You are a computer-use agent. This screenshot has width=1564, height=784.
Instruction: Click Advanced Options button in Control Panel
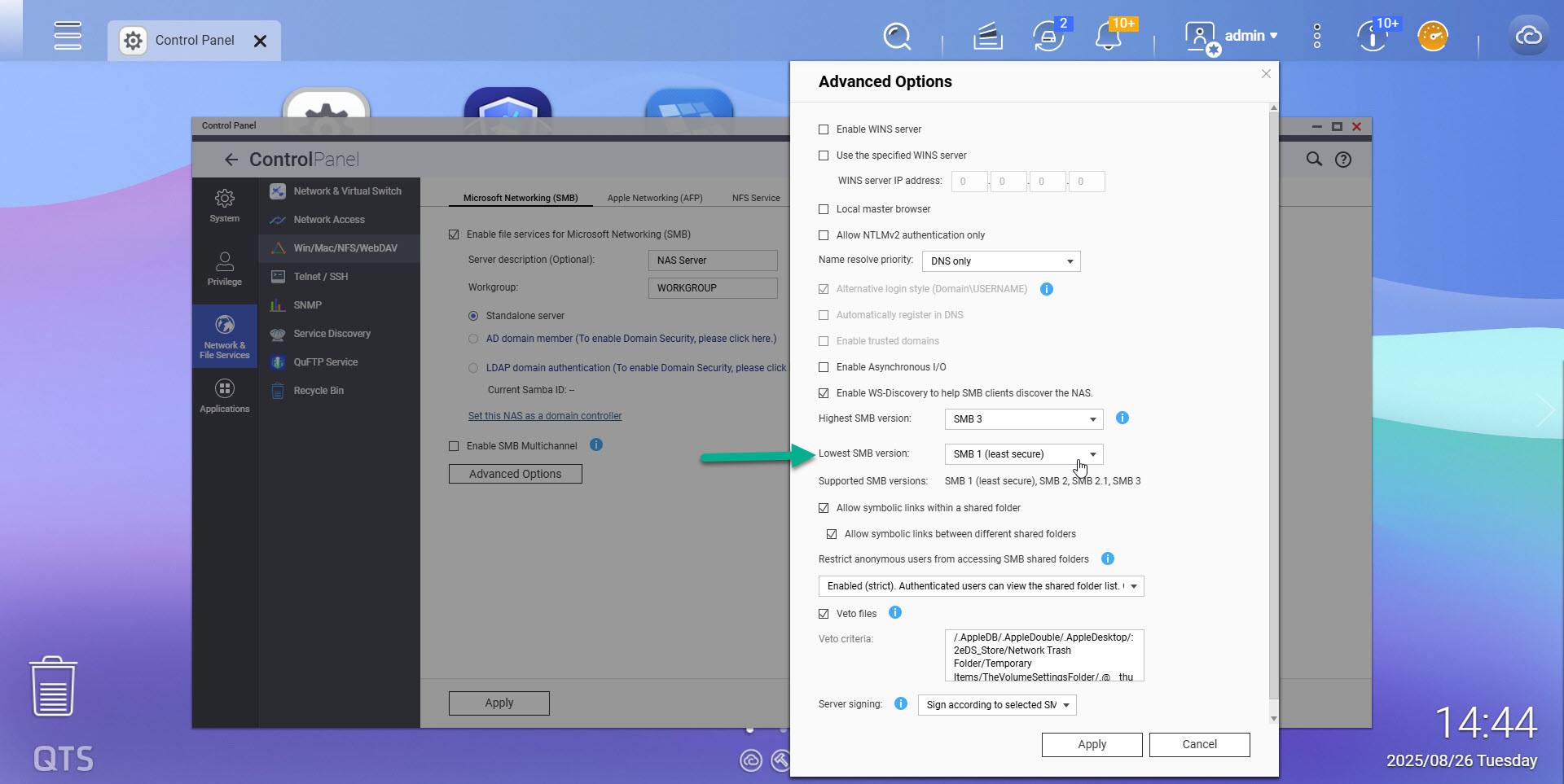click(516, 474)
